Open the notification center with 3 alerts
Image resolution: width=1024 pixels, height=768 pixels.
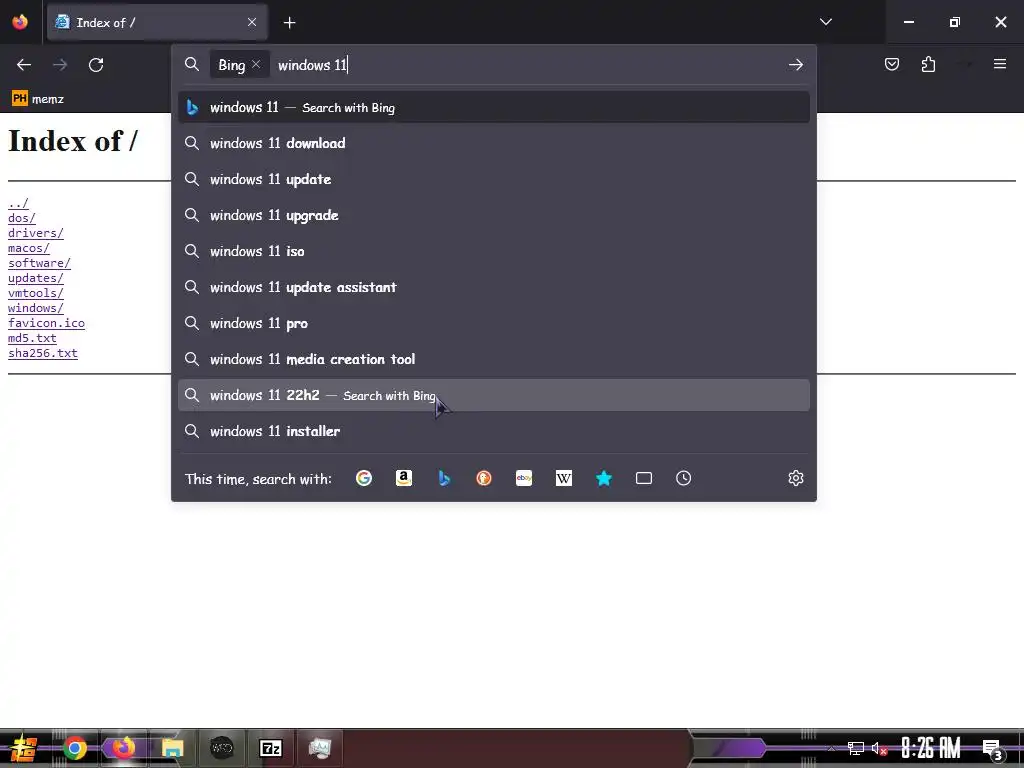click(x=993, y=749)
